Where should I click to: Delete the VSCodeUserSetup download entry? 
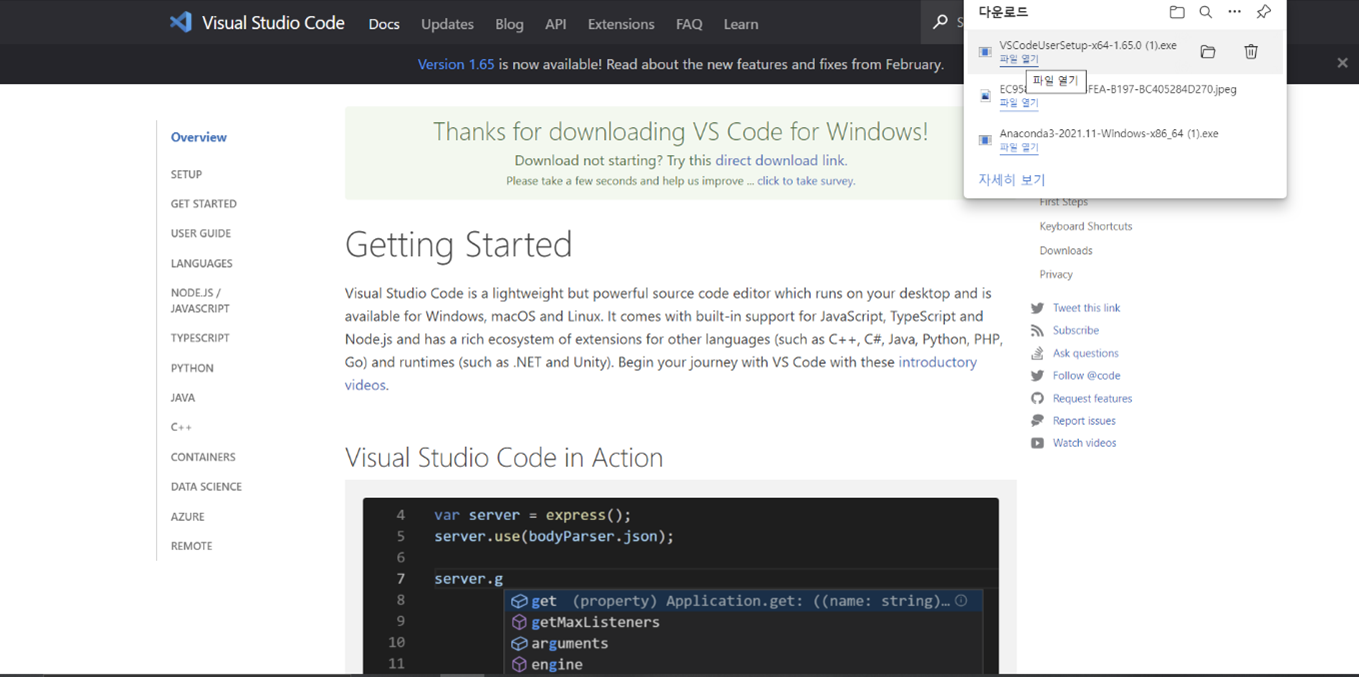point(1251,52)
